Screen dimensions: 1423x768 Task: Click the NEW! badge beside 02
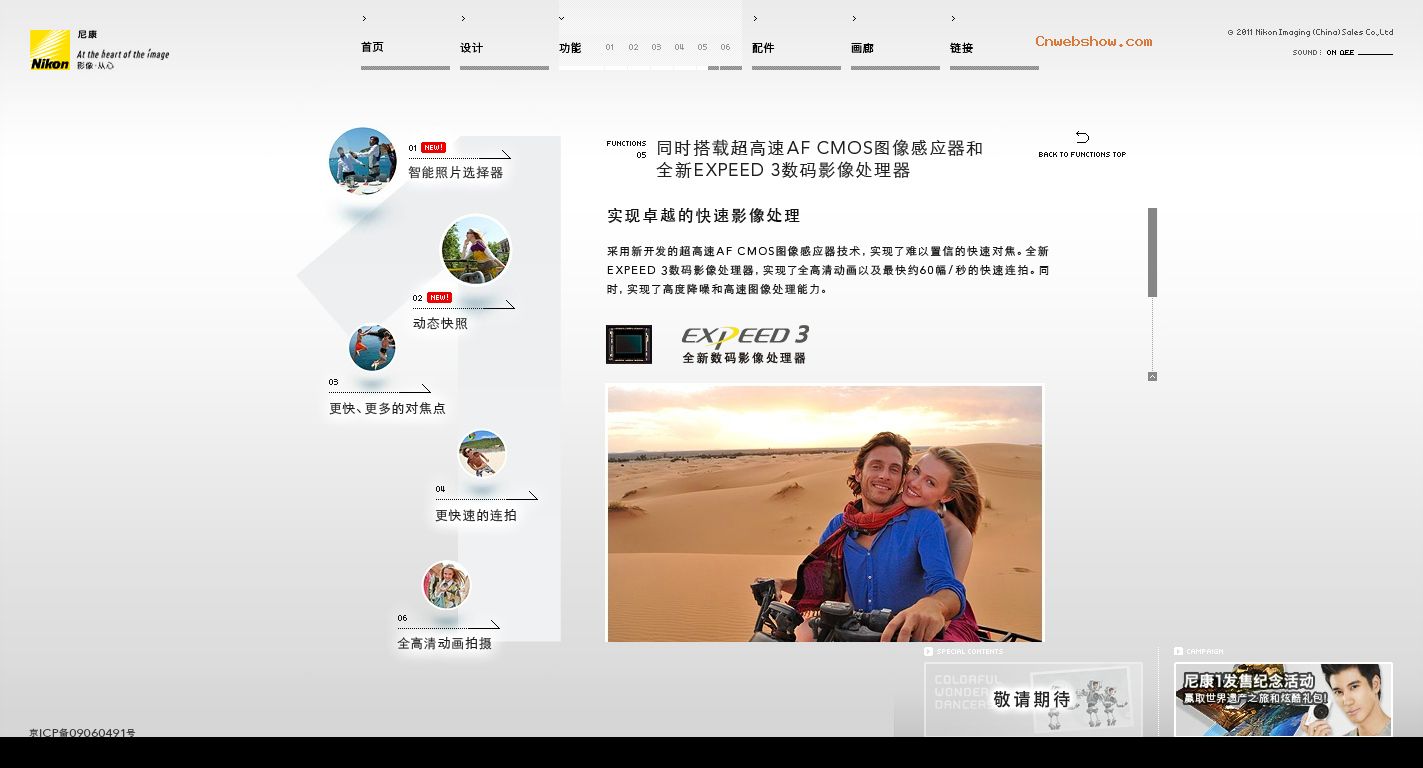tap(439, 297)
